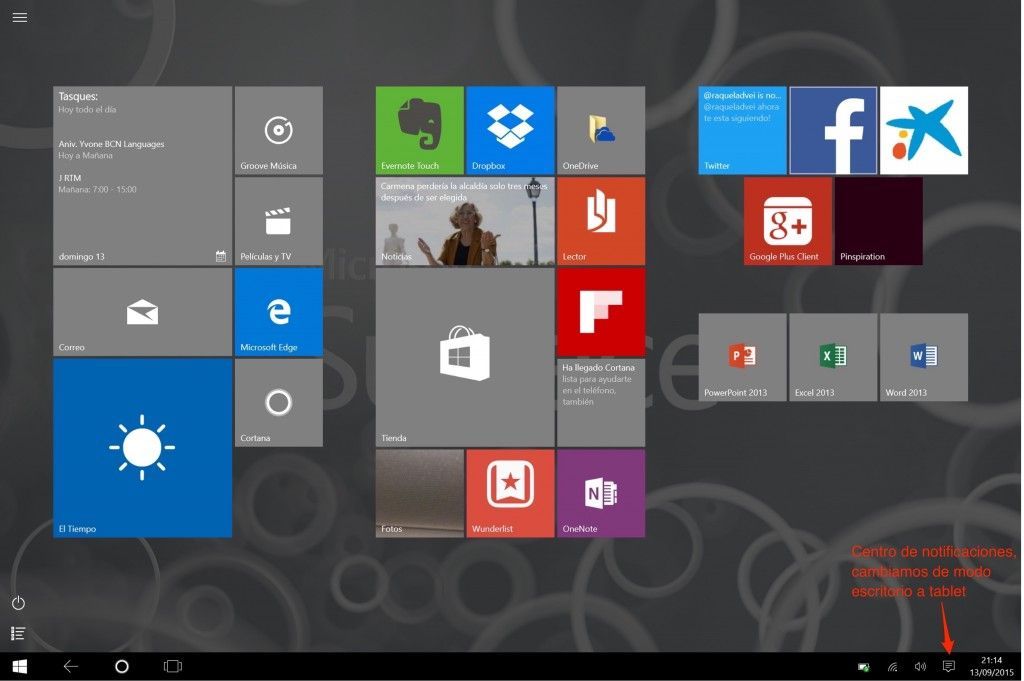The height and width of the screenshot is (681, 1024).
Task: Open the 'Ha llegado Cortana' tile
Action: point(601,403)
